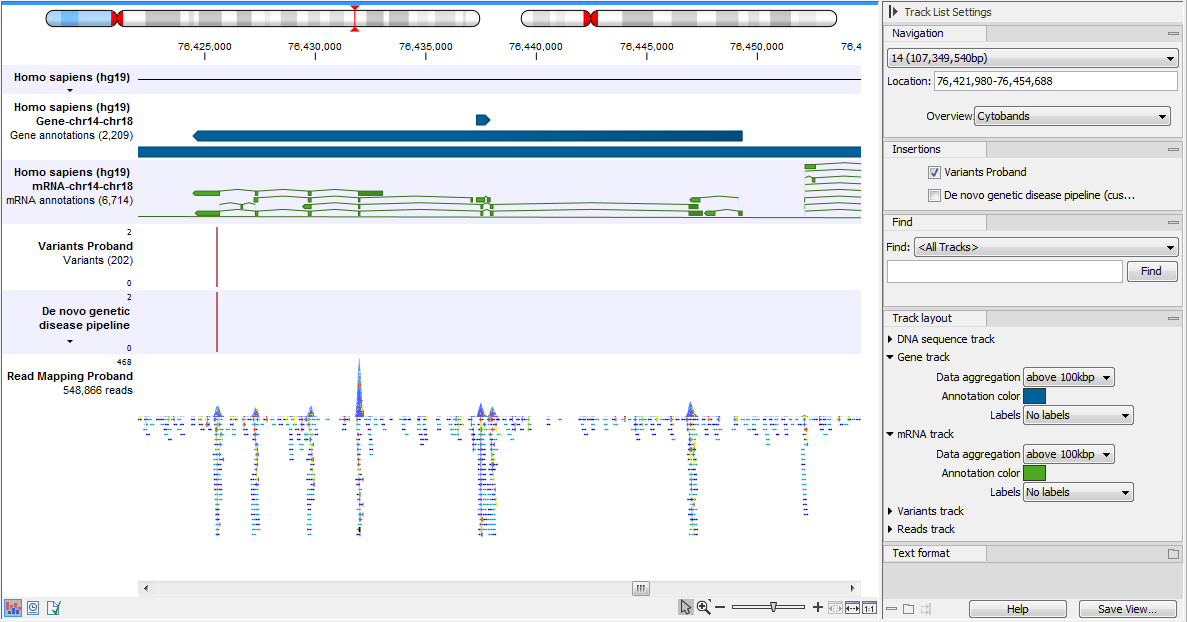This screenshot has height=622, width=1187.
Task: Activate the magnifier zoom tool
Action: pyautogui.click(x=704, y=607)
